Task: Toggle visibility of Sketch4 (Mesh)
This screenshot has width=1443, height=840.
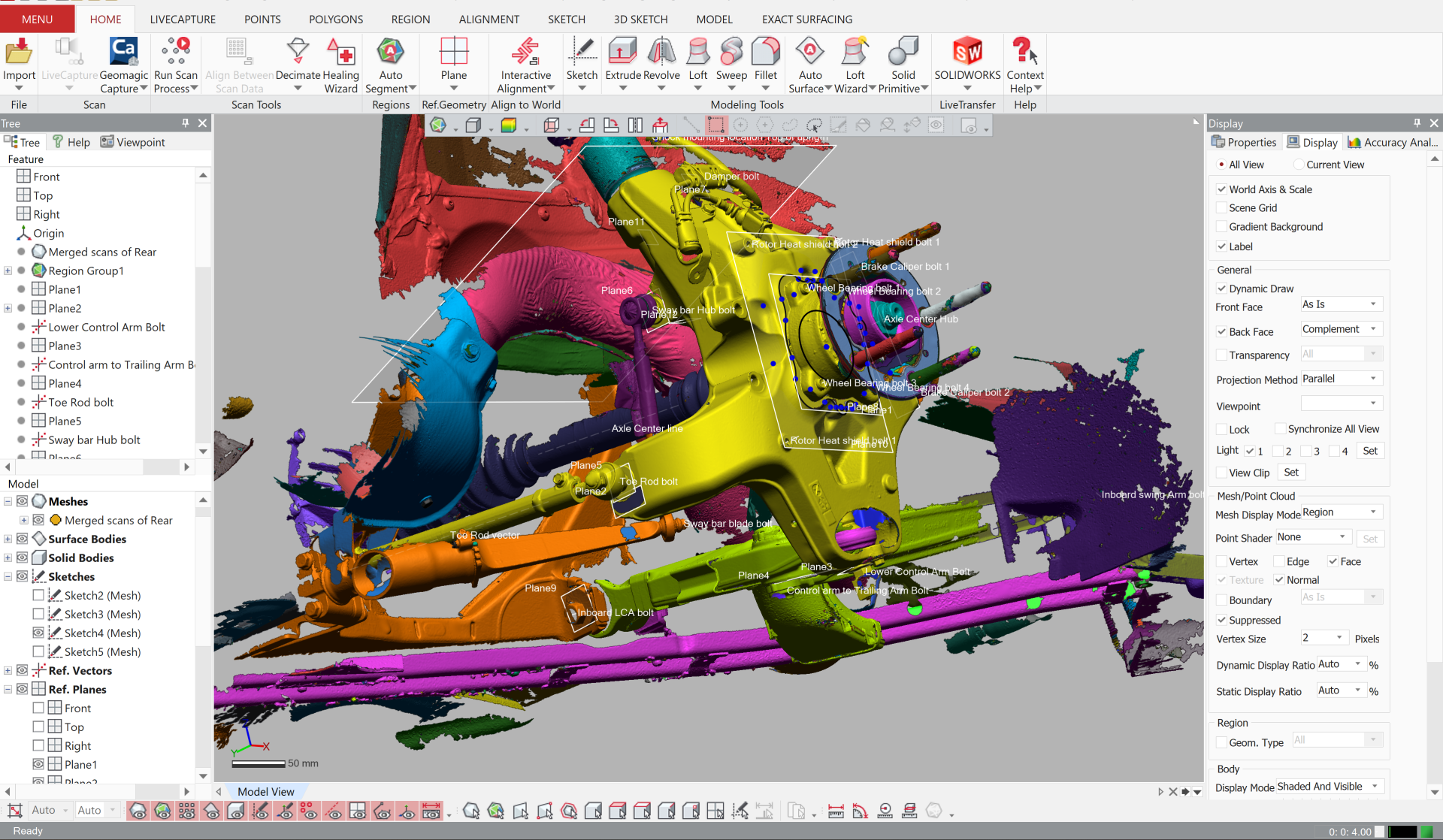Action: (38, 633)
